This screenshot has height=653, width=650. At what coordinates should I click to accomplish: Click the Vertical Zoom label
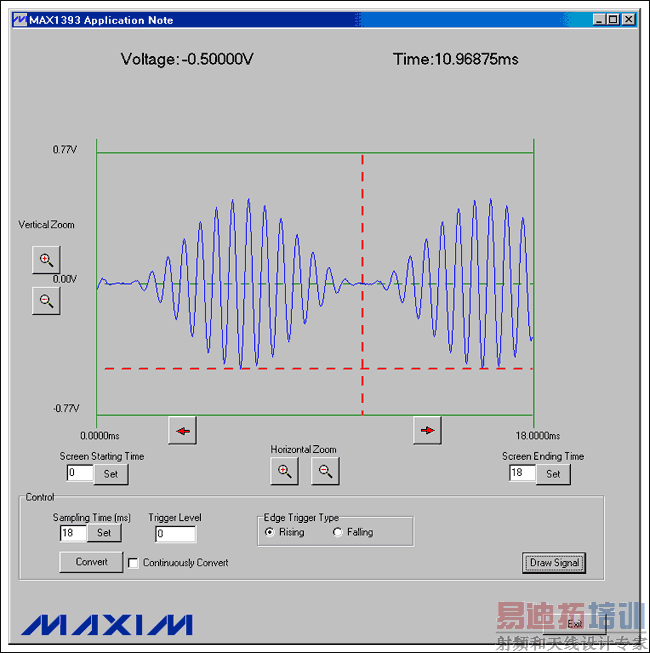tap(46, 225)
